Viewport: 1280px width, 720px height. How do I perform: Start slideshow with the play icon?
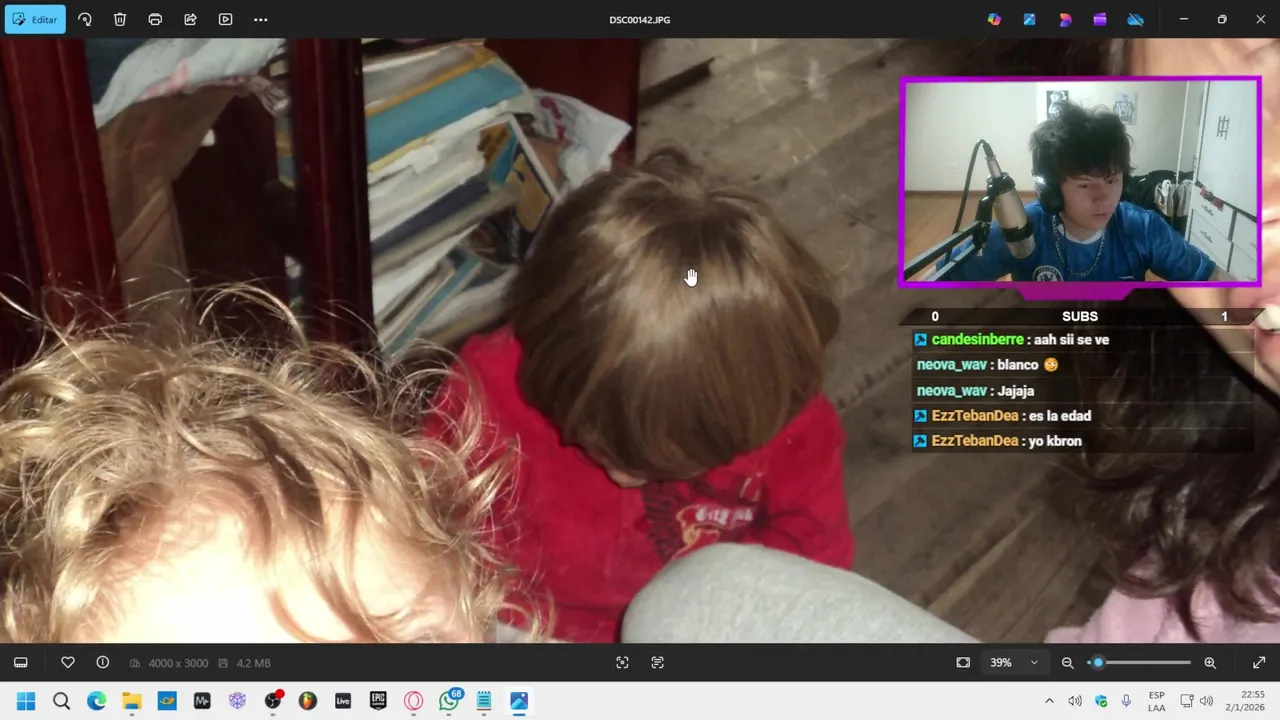[225, 19]
